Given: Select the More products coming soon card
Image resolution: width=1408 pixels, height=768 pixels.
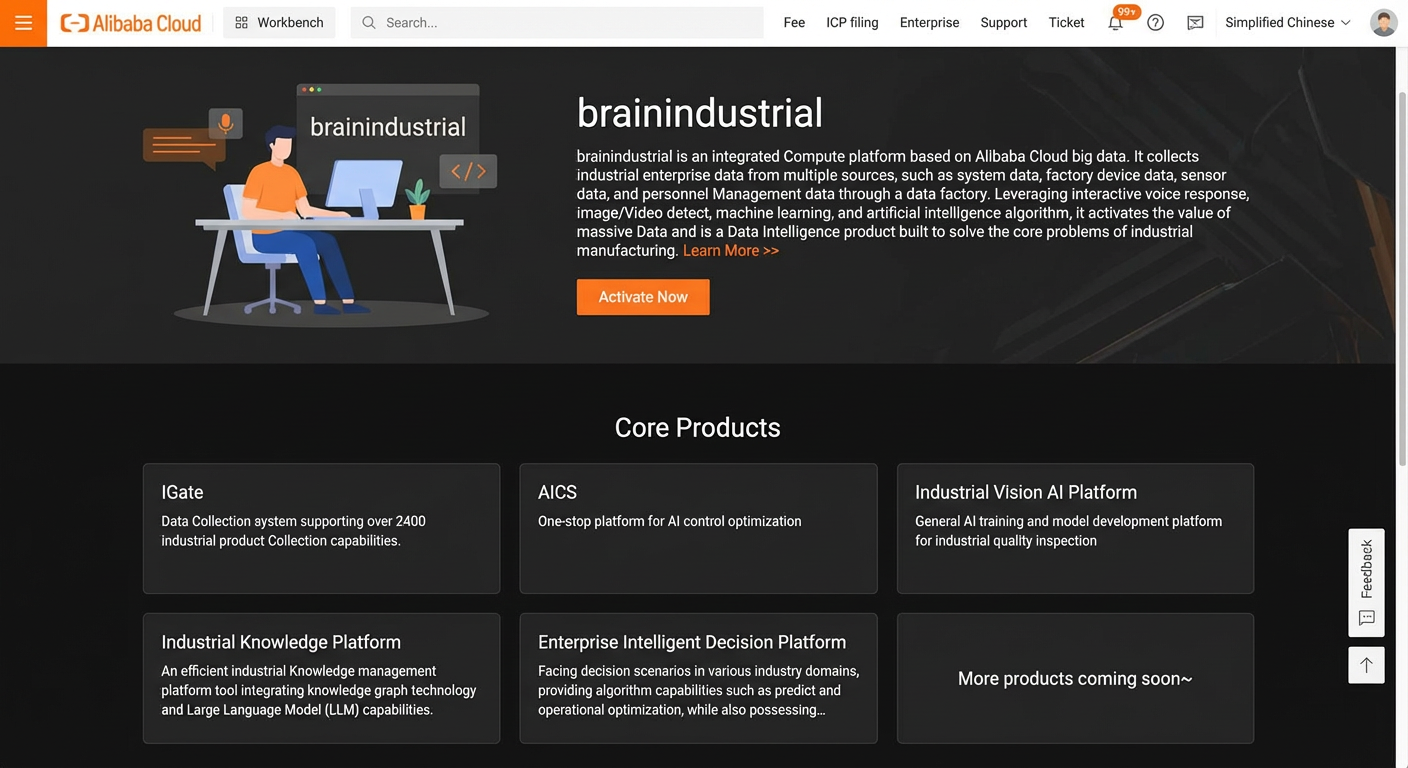Looking at the screenshot, I should click(1075, 678).
